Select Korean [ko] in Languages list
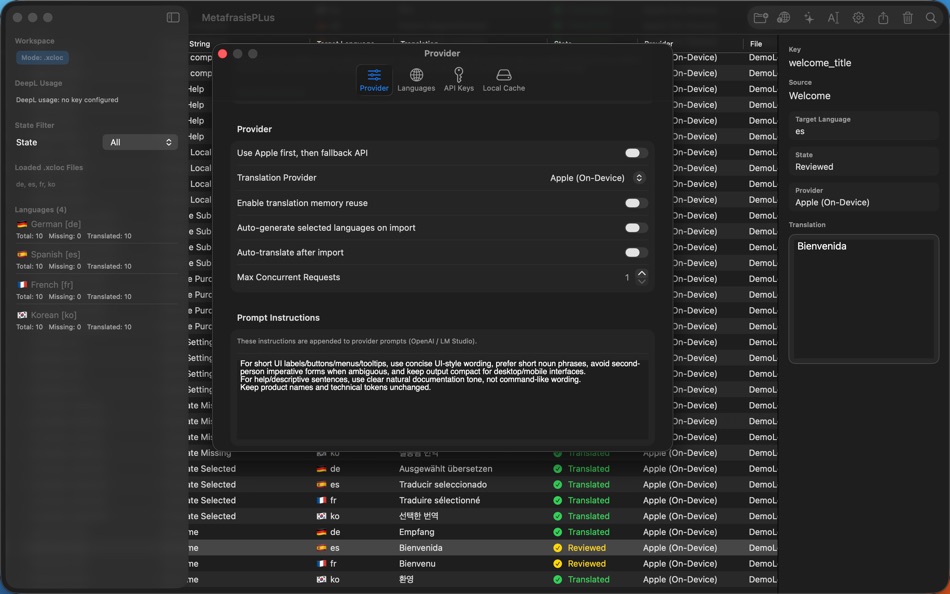Viewport: 950px width, 594px height. (96, 321)
